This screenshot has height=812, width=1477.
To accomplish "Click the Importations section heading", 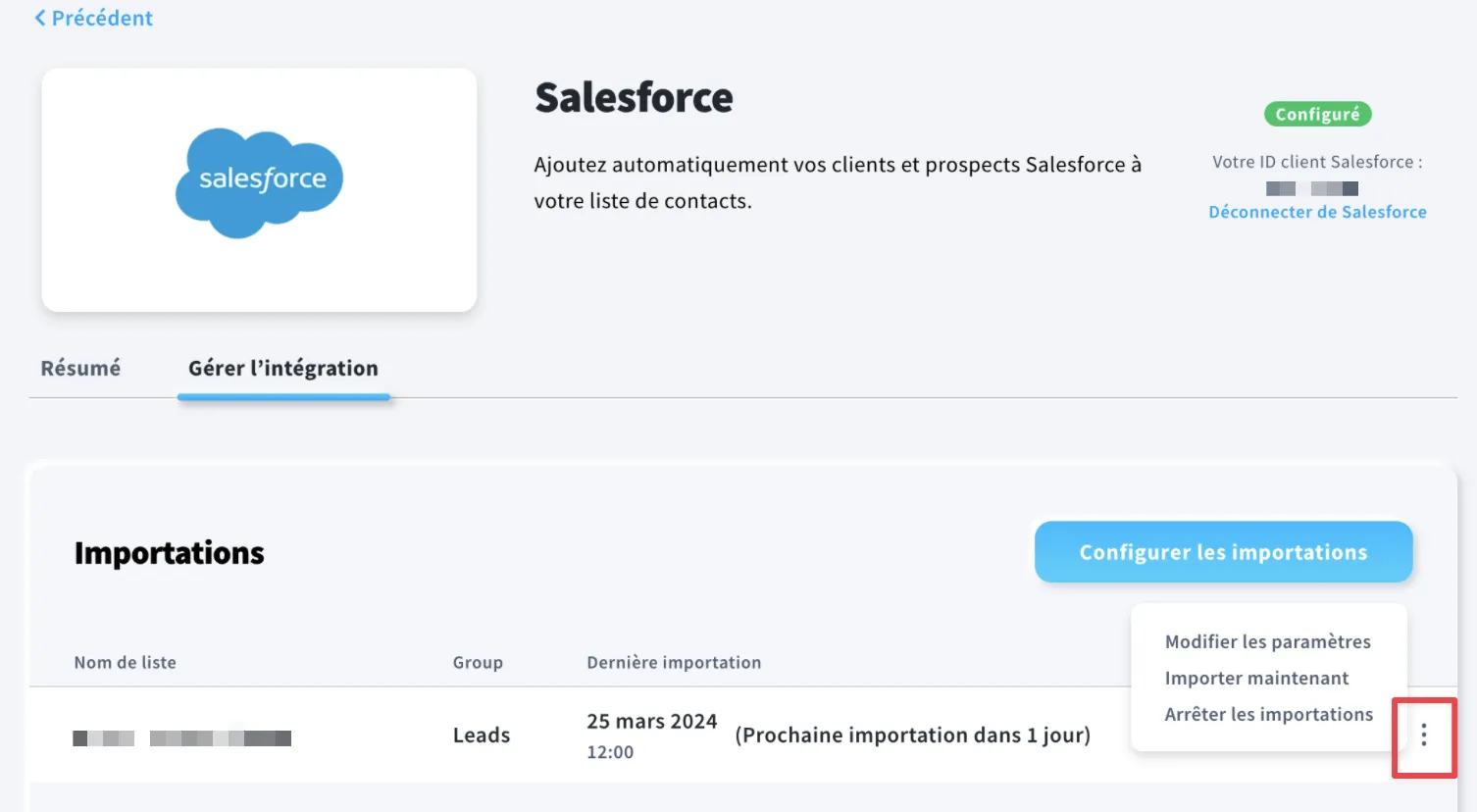I will [x=170, y=553].
